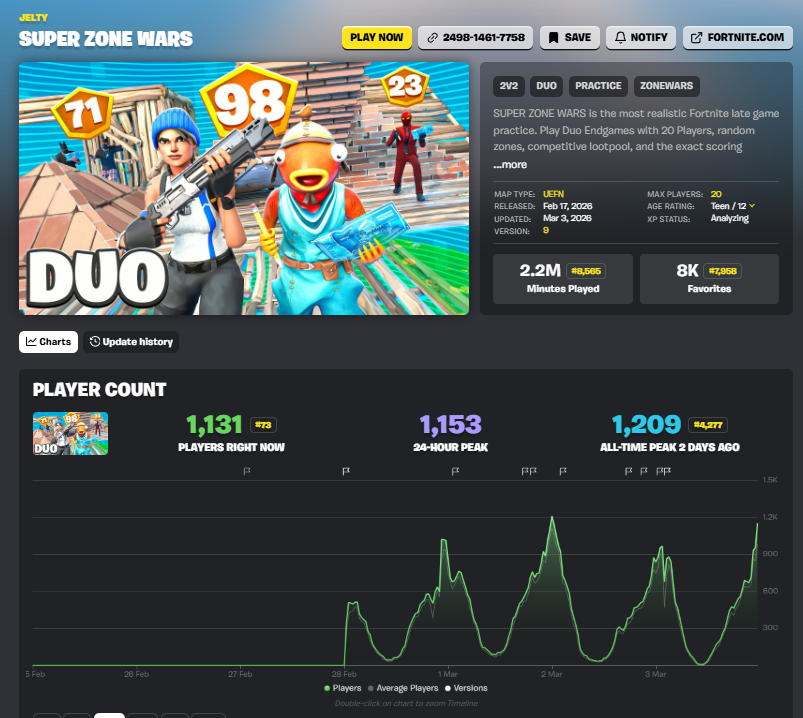Toggle the Versions legend series
The width and height of the screenshot is (803, 718).
point(466,688)
